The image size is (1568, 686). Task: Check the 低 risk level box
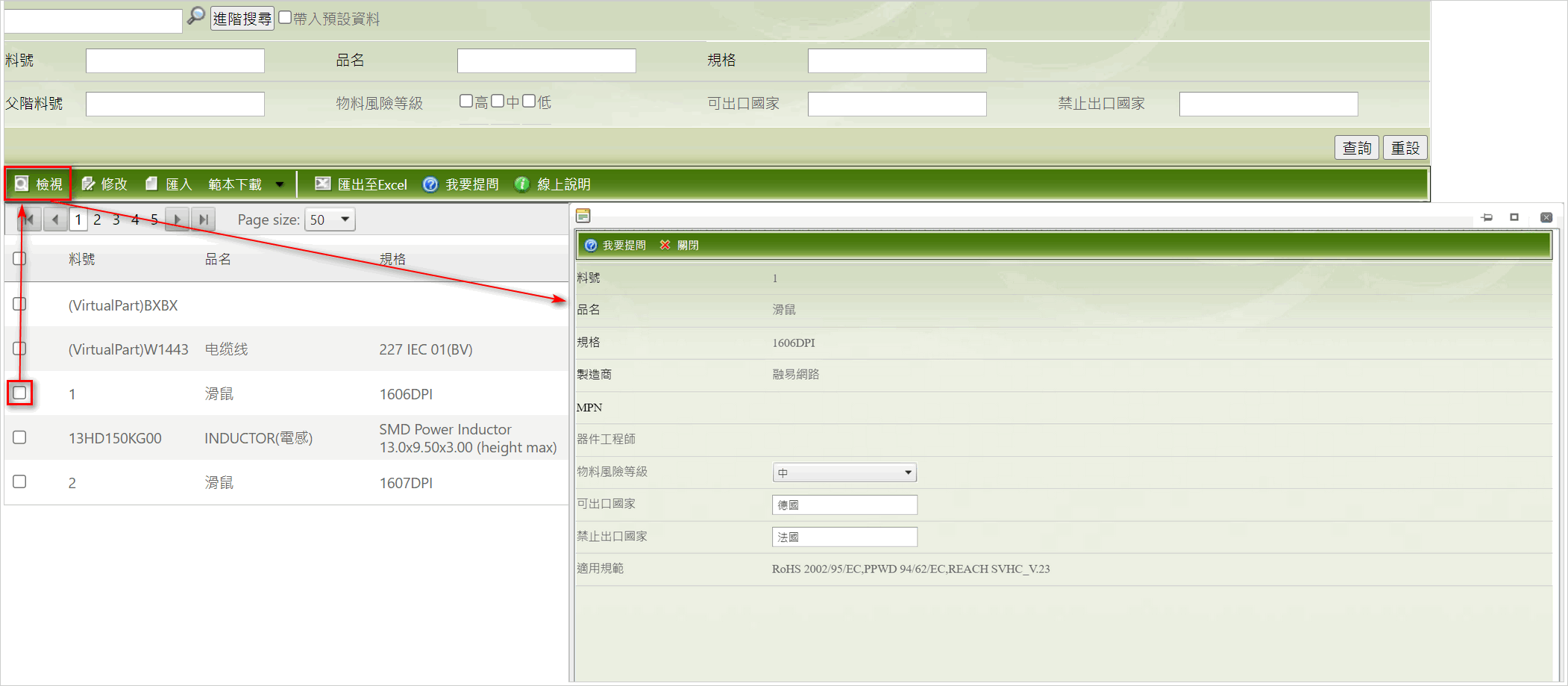click(x=529, y=101)
